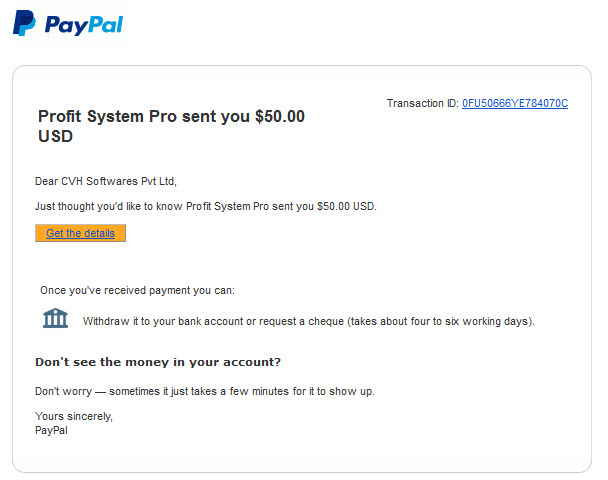The width and height of the screenshot is (608, 480).
Task: Open the Get the details button
Action: pos(80,233)
